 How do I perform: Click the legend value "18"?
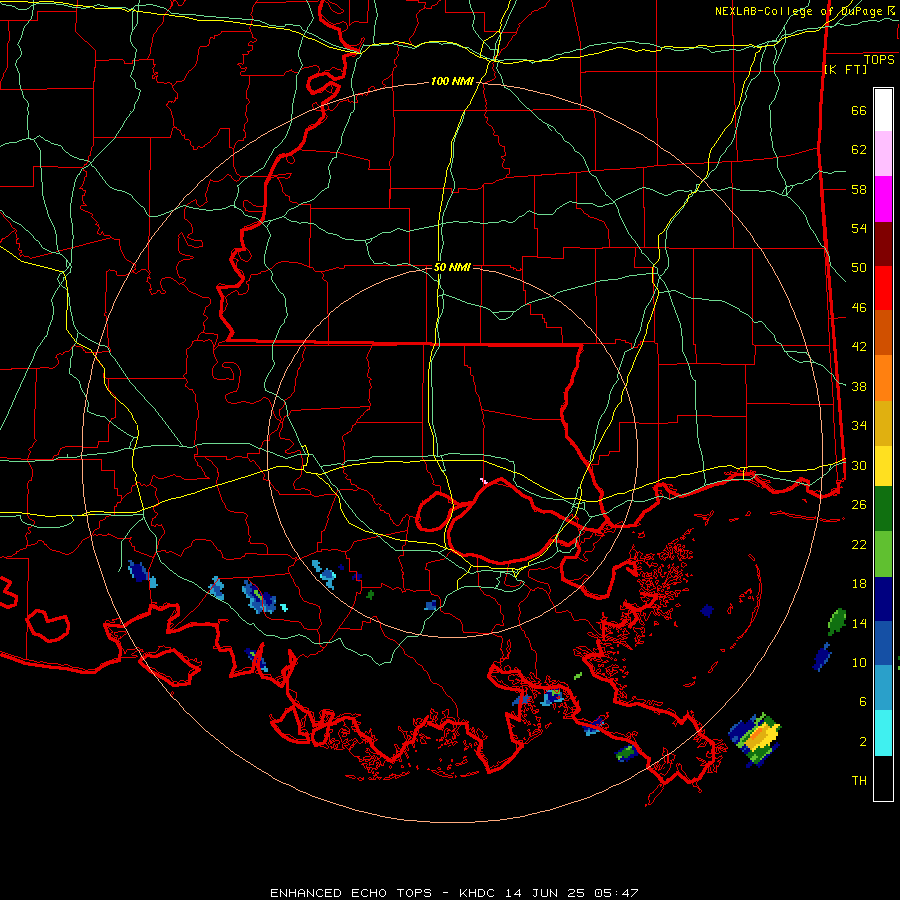coord(859,584)
